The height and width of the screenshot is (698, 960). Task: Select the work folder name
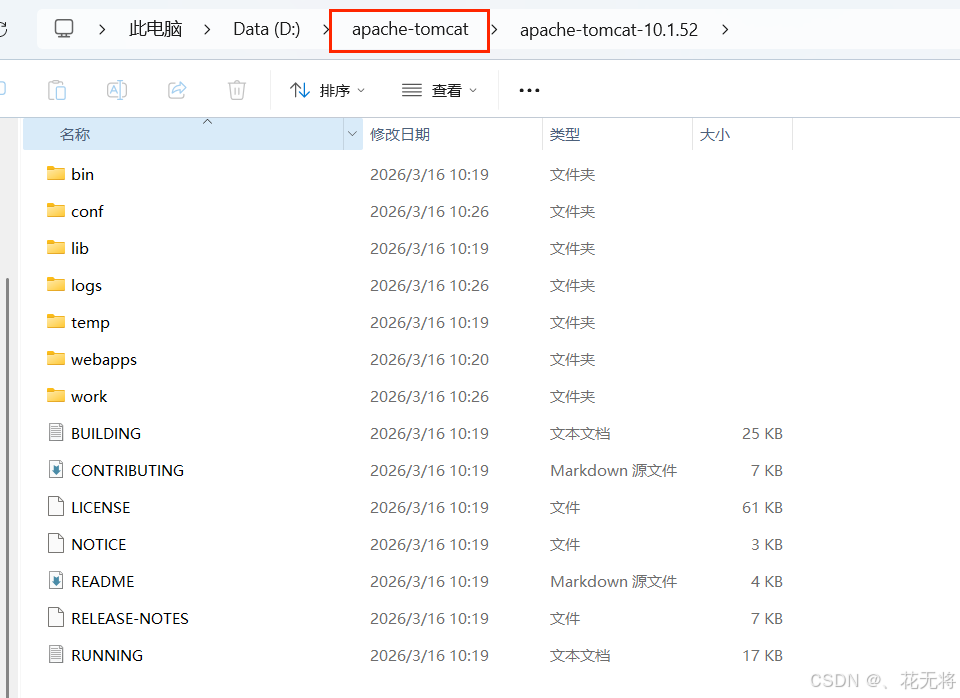89,397
